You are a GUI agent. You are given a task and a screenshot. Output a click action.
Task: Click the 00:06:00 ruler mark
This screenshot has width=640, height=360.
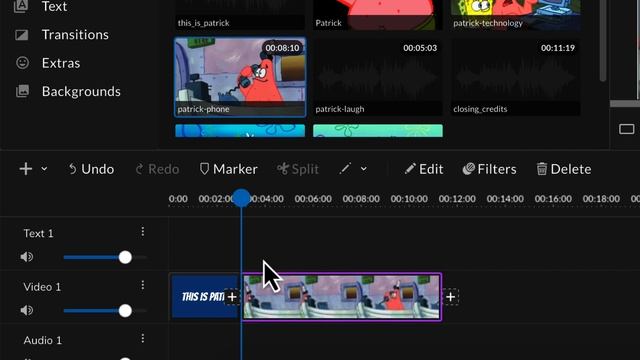coord(313,199)
